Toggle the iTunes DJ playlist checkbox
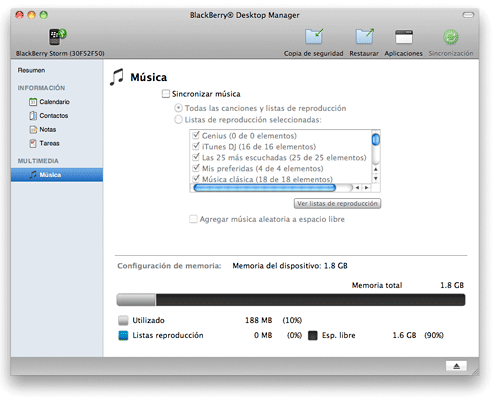Screen dimensions: 500x400 (196, 146)
